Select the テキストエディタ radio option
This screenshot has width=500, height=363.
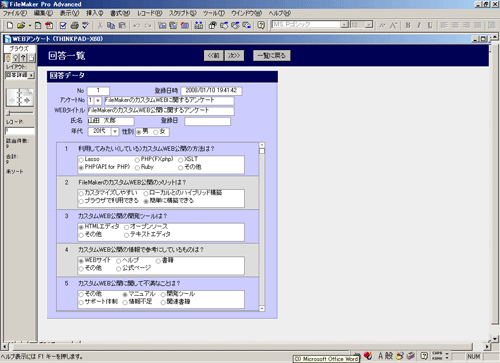click(126, 235)
